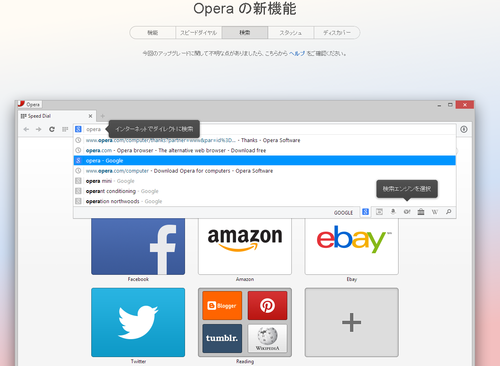
Task: Minimize the Opera window
Action: coord(439,105)
